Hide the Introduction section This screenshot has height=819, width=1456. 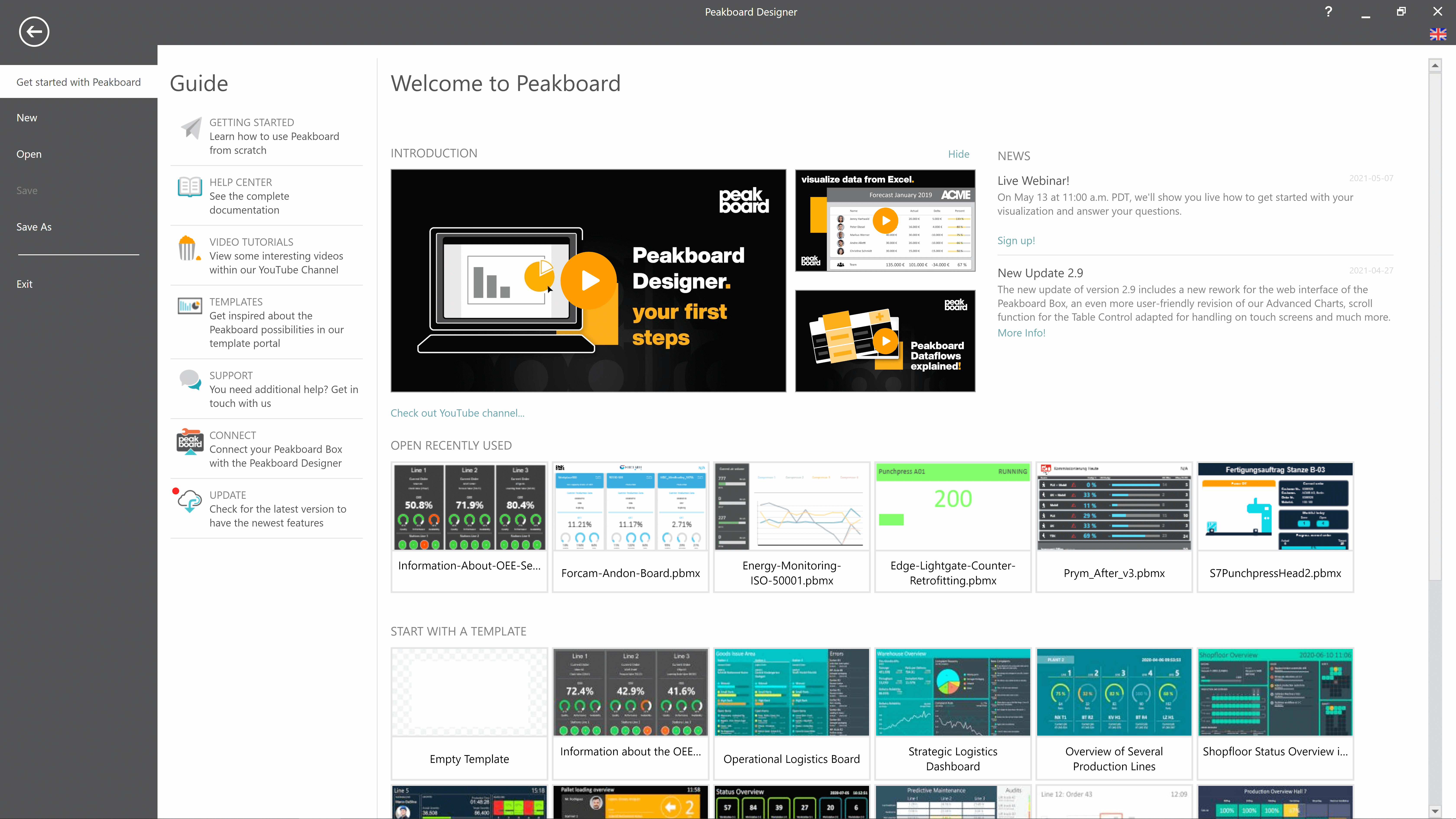[959, 154]
